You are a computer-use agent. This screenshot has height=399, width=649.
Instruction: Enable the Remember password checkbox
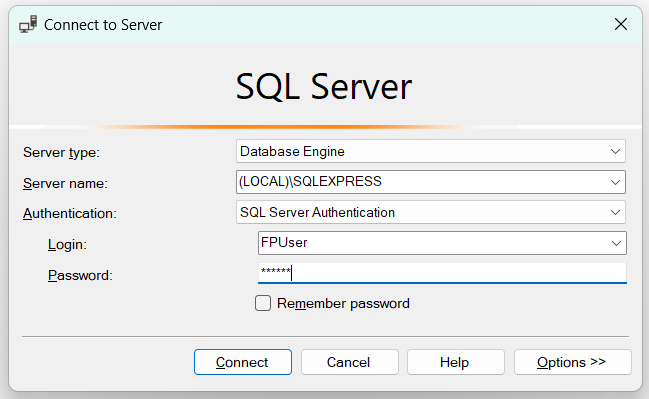click(263, 303)
